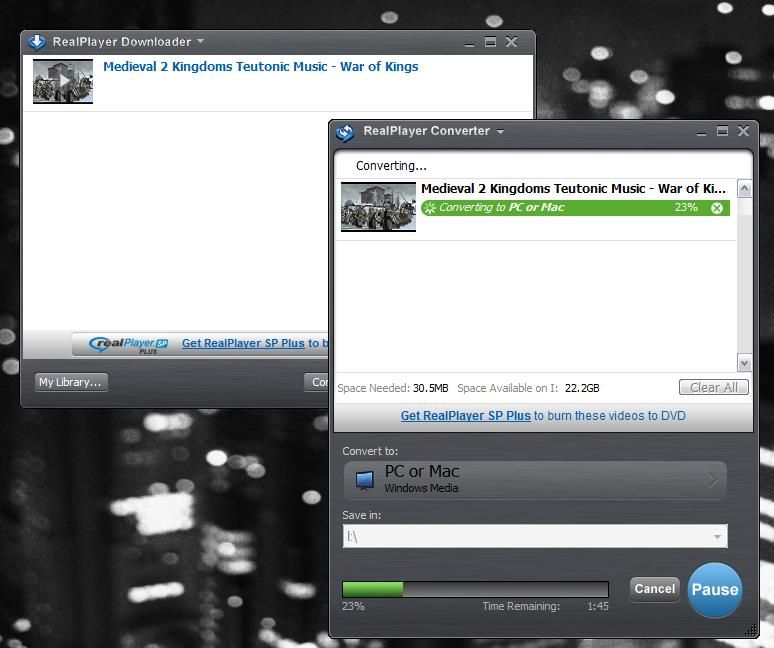Minimize the RealPlayer Downloader window
The image size is (774, 648).
(470, 42)
